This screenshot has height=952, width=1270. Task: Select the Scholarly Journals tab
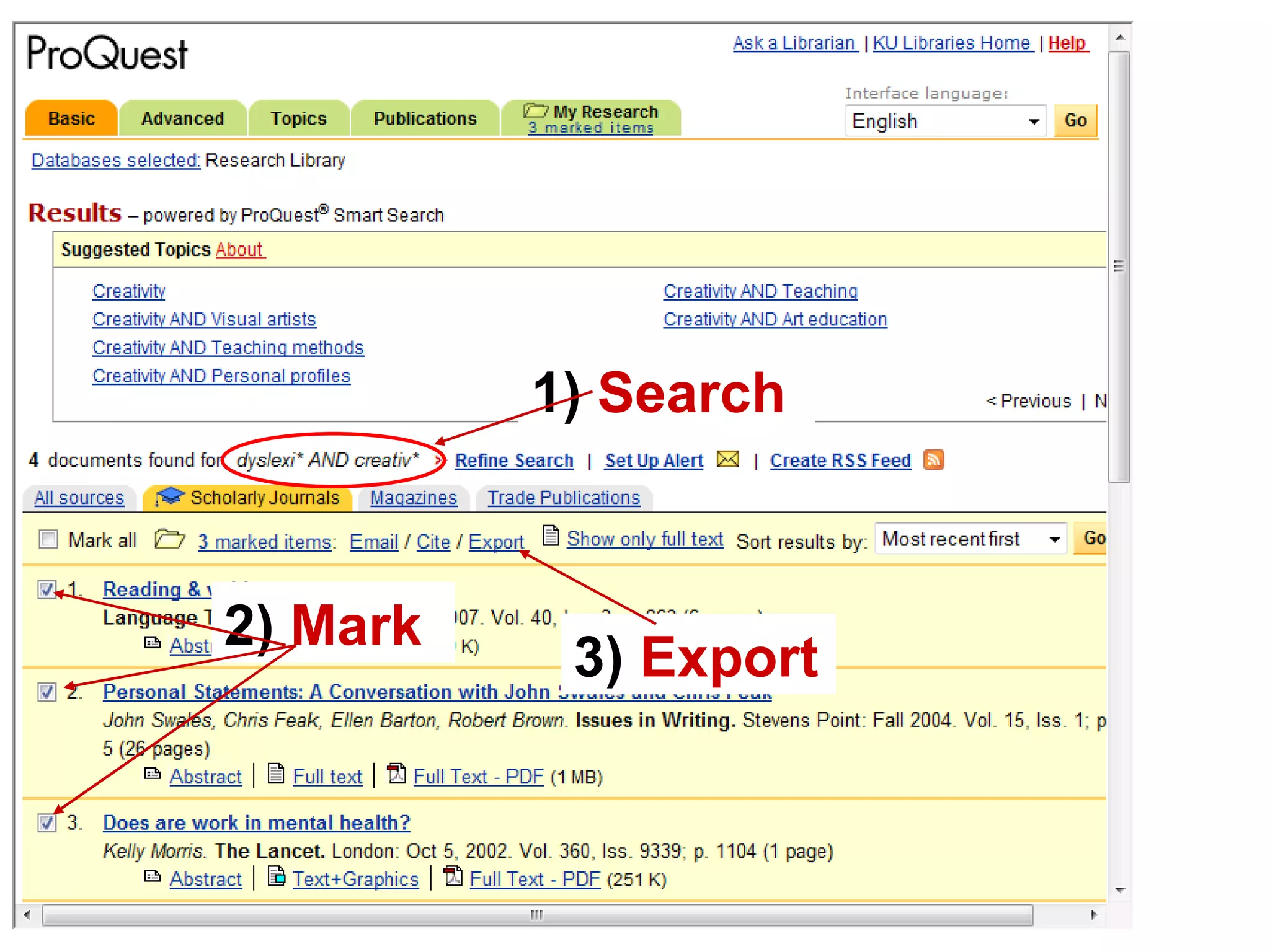point(247,498)
